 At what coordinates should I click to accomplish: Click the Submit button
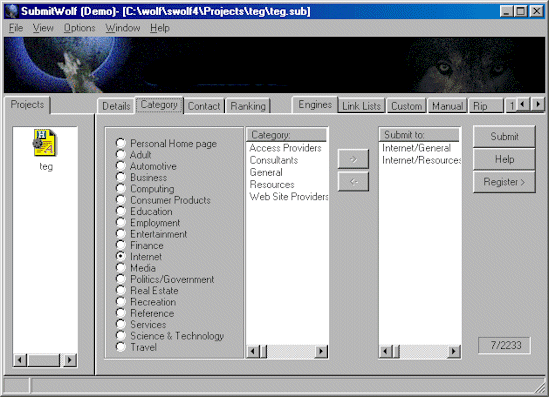tap(504, 136)
